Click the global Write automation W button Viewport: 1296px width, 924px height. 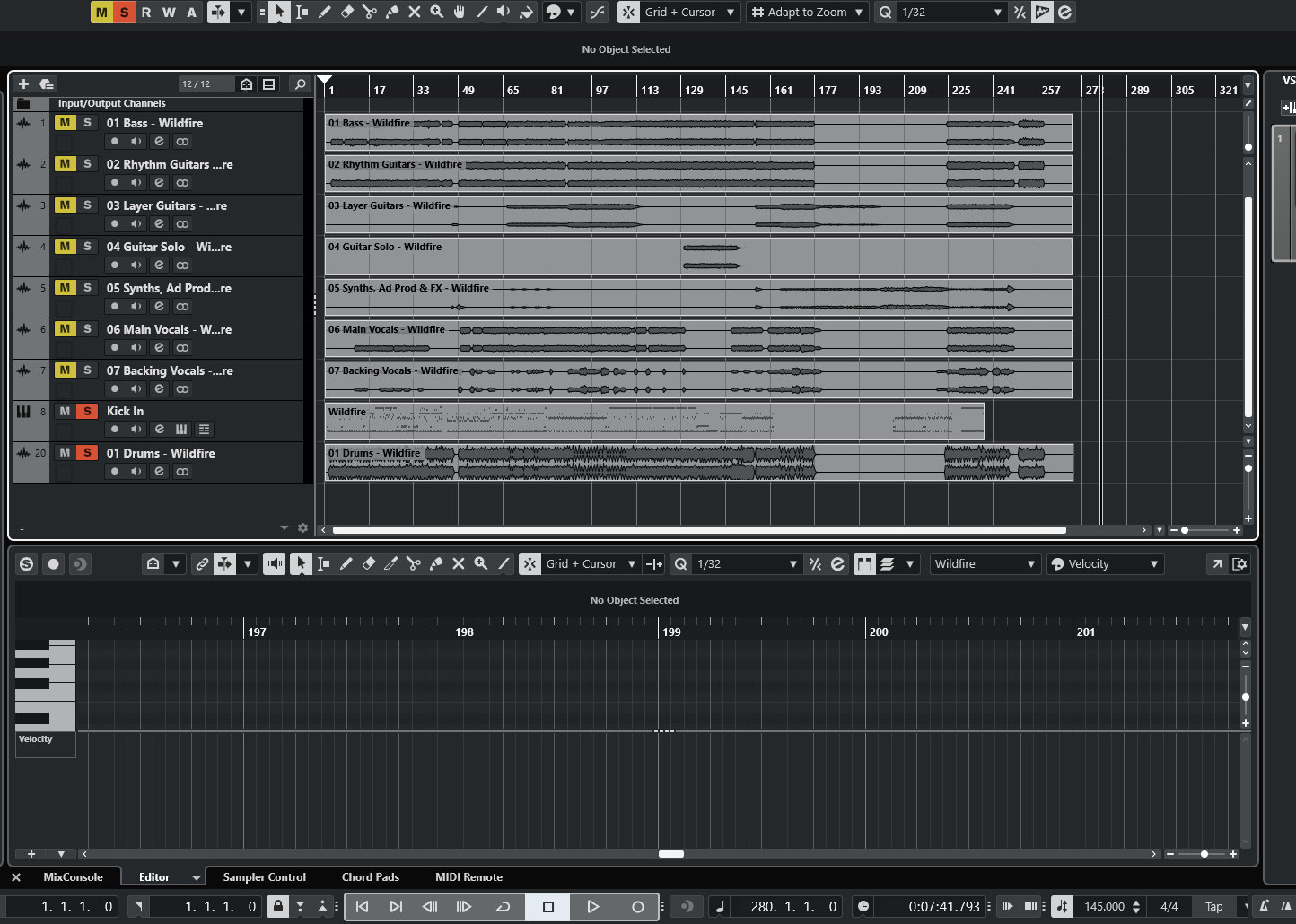(x=169, y=12)
